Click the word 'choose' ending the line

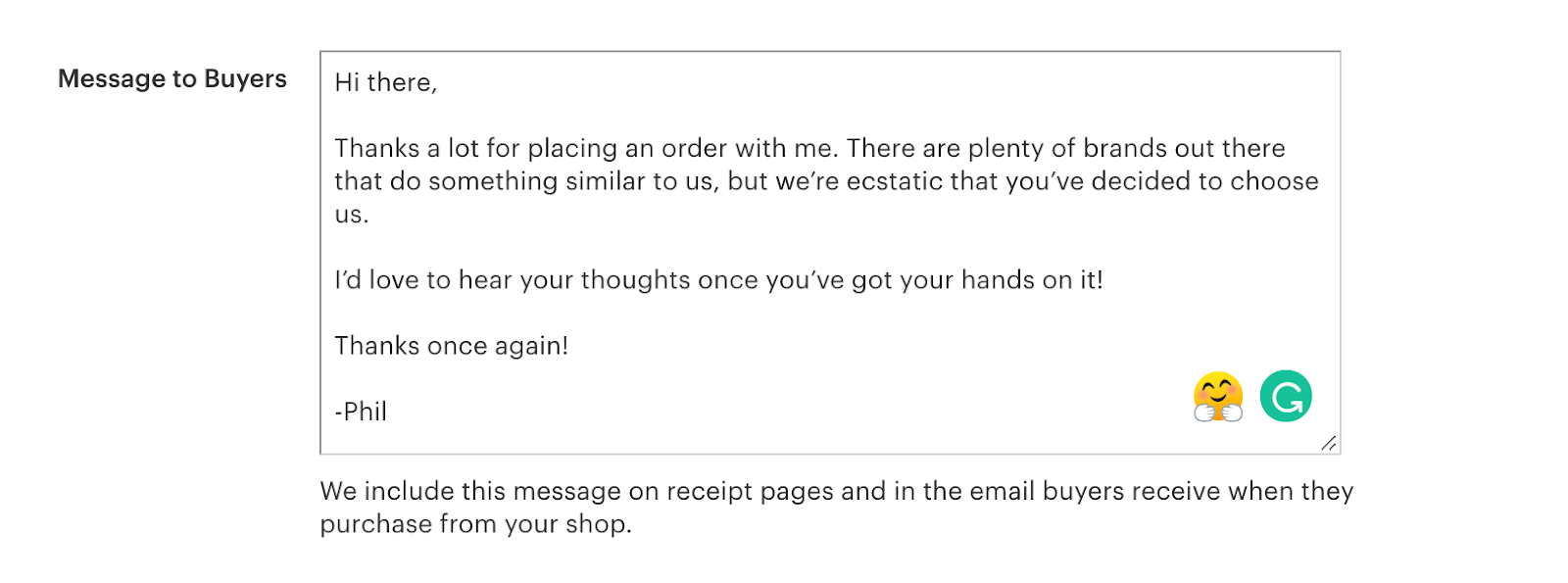pyautogui.click(x=1275, y=181)
